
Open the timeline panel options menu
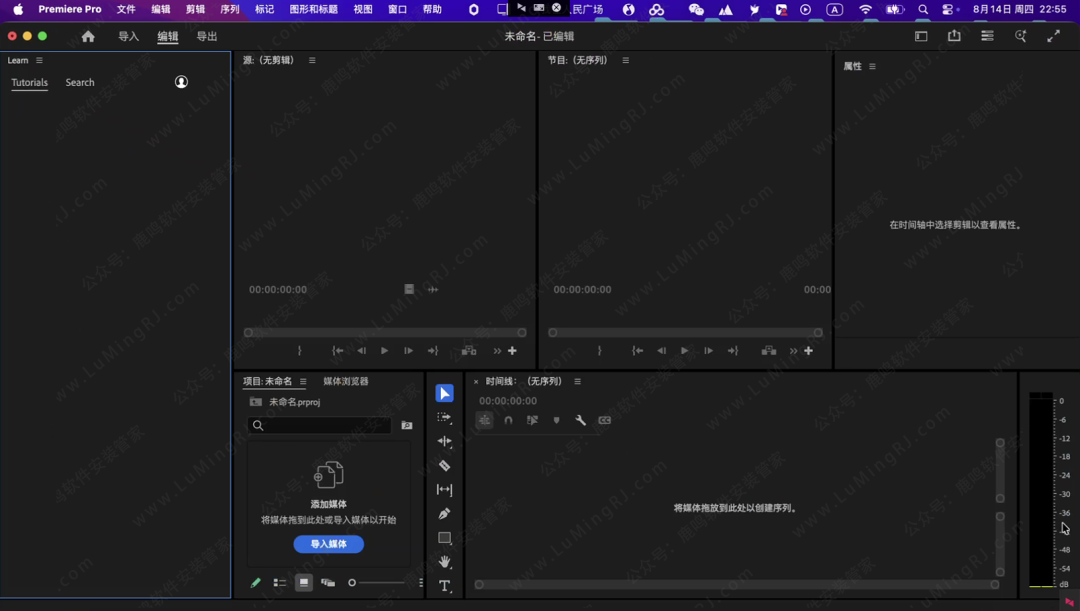pyautogui.click(x=577, y=382)
